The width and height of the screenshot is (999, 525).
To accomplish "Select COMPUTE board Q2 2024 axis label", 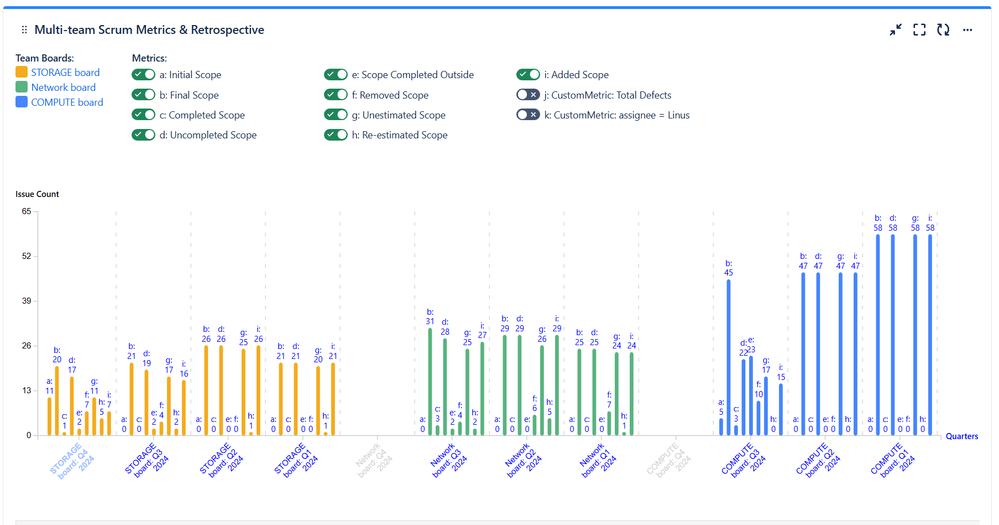I will click(x=817, y=461).
